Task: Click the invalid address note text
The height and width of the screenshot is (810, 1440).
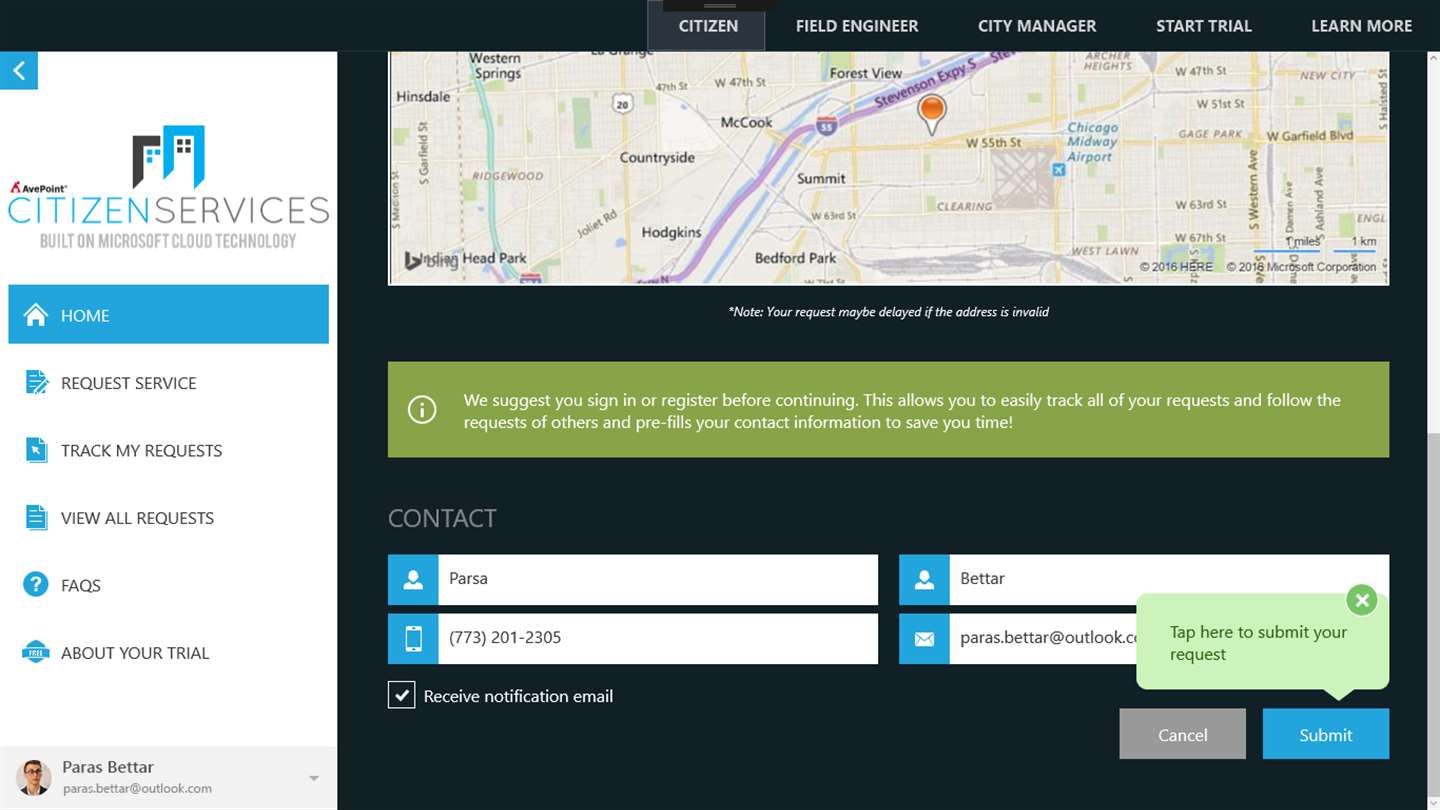Action: 888,312
